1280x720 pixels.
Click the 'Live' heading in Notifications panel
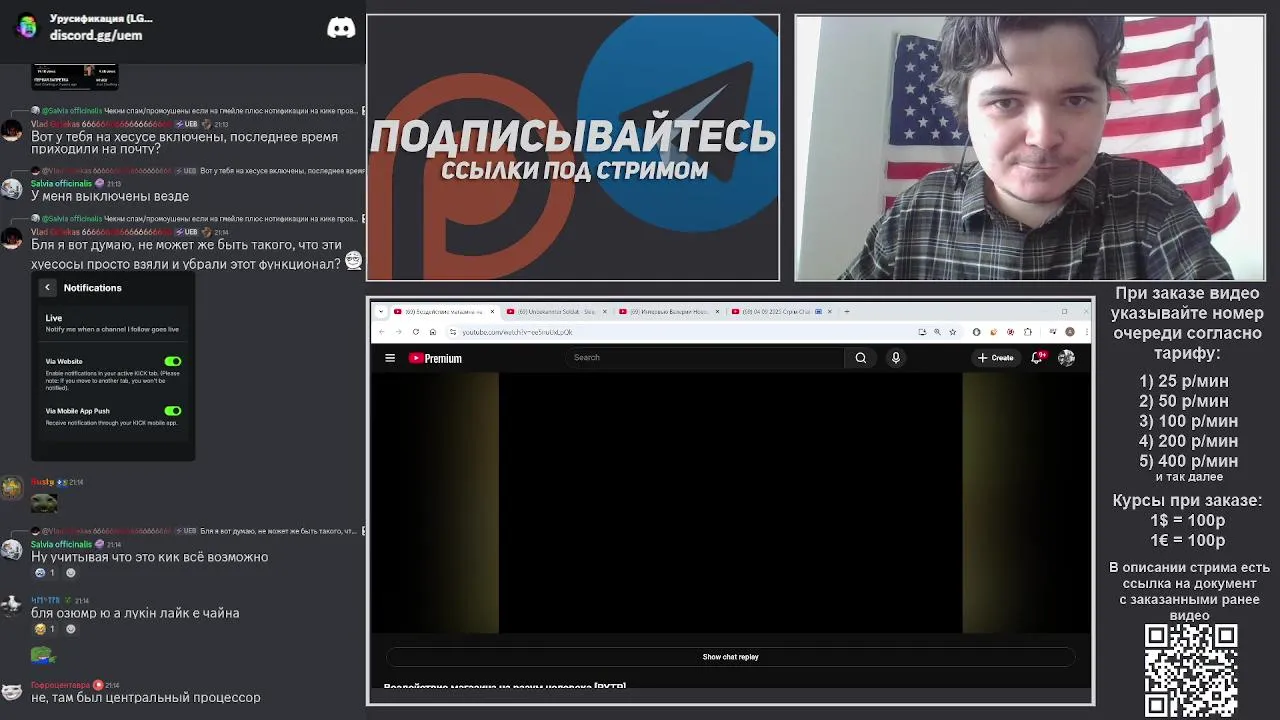(x=54, y=318)
